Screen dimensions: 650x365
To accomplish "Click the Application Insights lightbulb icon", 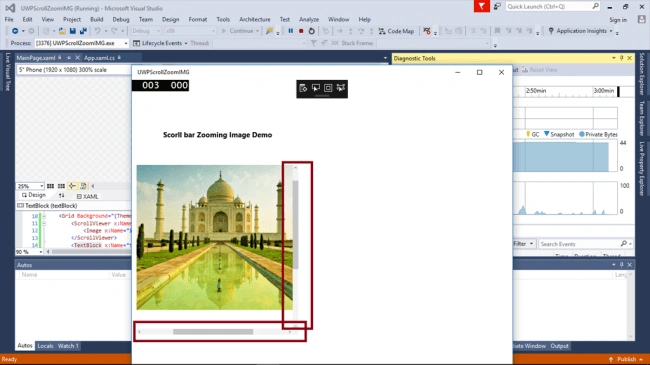I will pyautogui.click(x=551, y=31).
